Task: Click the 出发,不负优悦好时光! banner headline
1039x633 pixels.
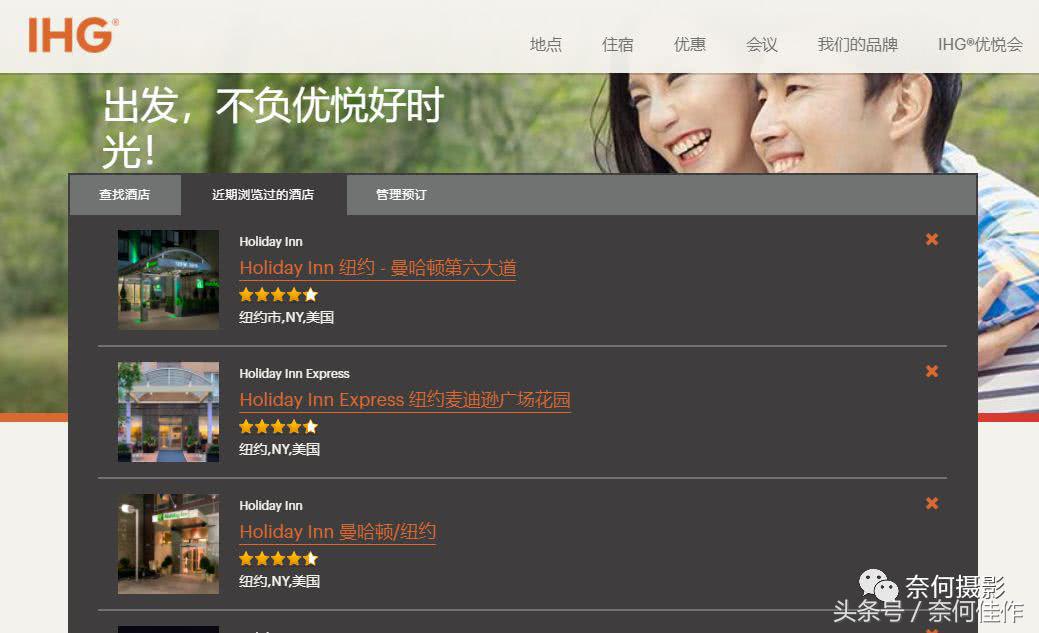Action: tap(273, 127)
